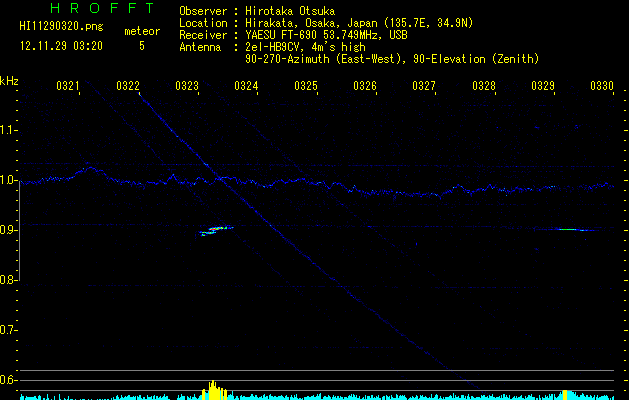Click the 1.1 kHz axis label
This screenshot has height=400, width=629.
[8, 130]
